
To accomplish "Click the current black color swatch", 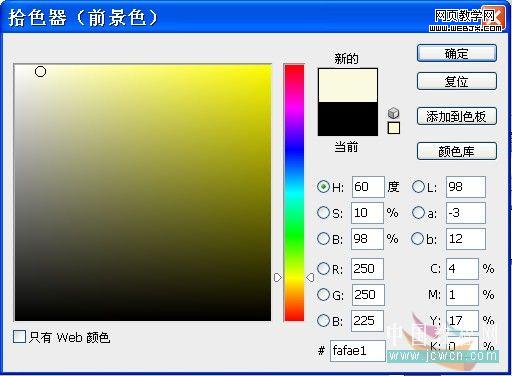I will [348, 119].
